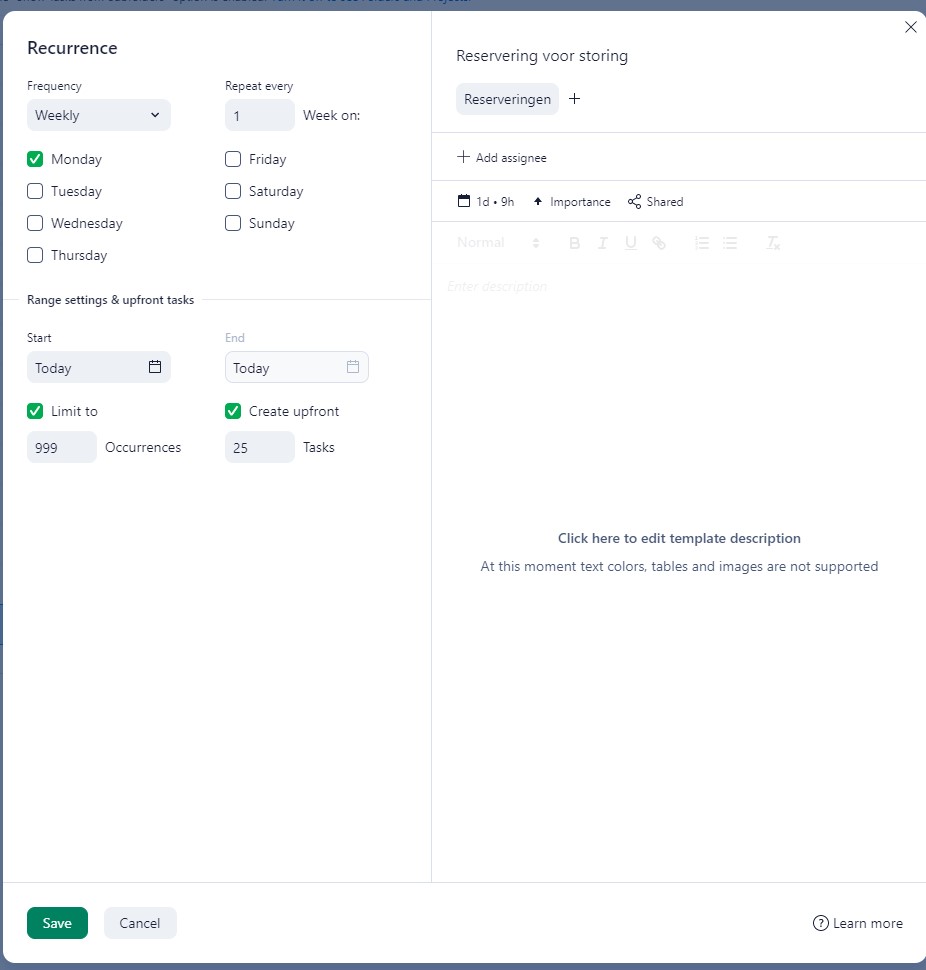Check the Saturday checkbox
This screenshot has width=926, height=970.
click(233, 191)
